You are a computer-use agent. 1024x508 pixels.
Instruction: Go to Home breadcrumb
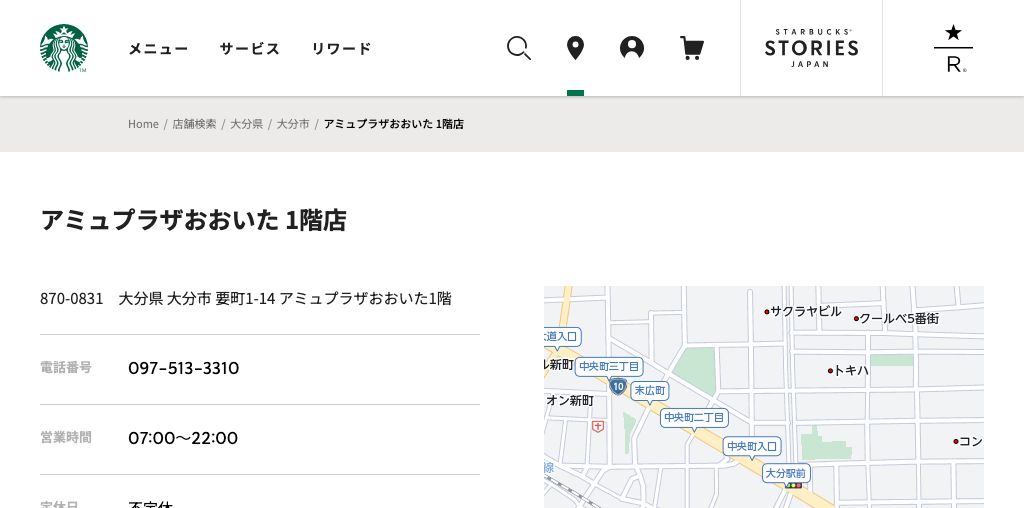pyautogui.click(x=143, y=124)
